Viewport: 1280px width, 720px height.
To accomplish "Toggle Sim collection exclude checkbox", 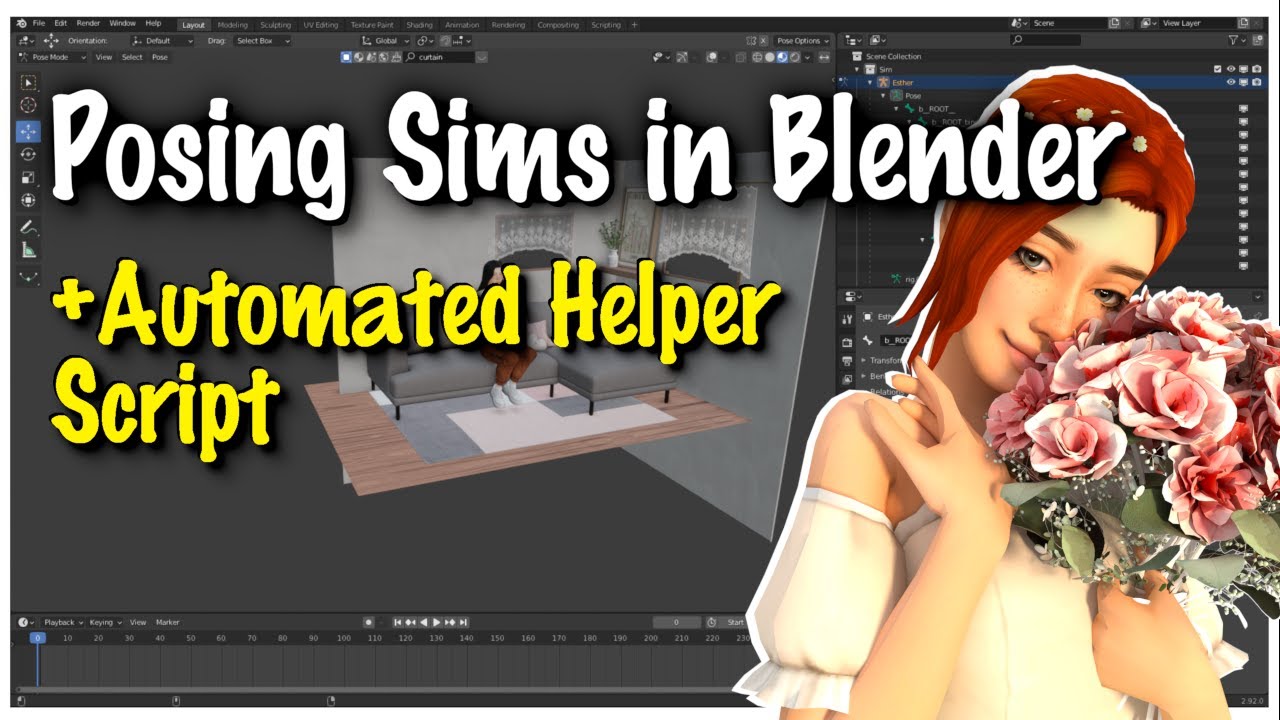I will tap(1216, 70).
